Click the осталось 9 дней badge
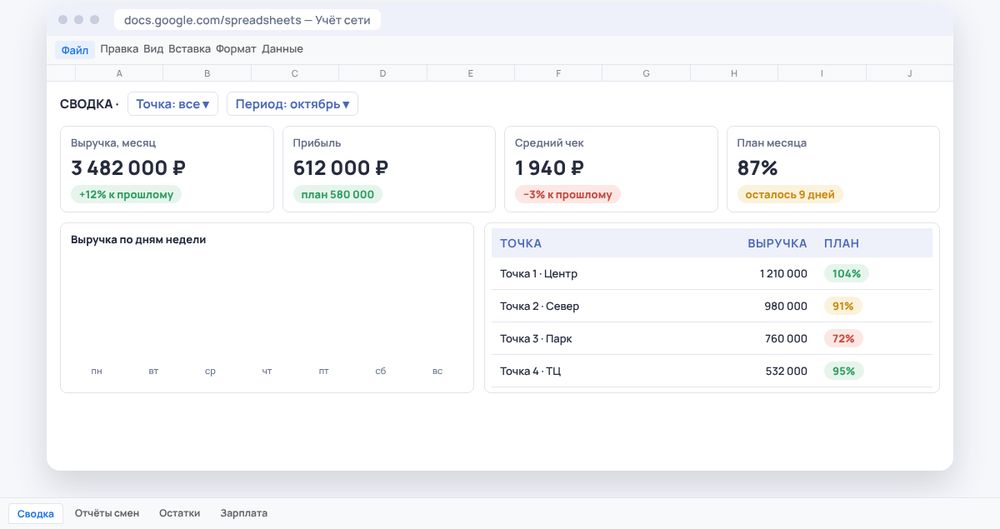Viewport: 1000px width, 529px height. 790,195
